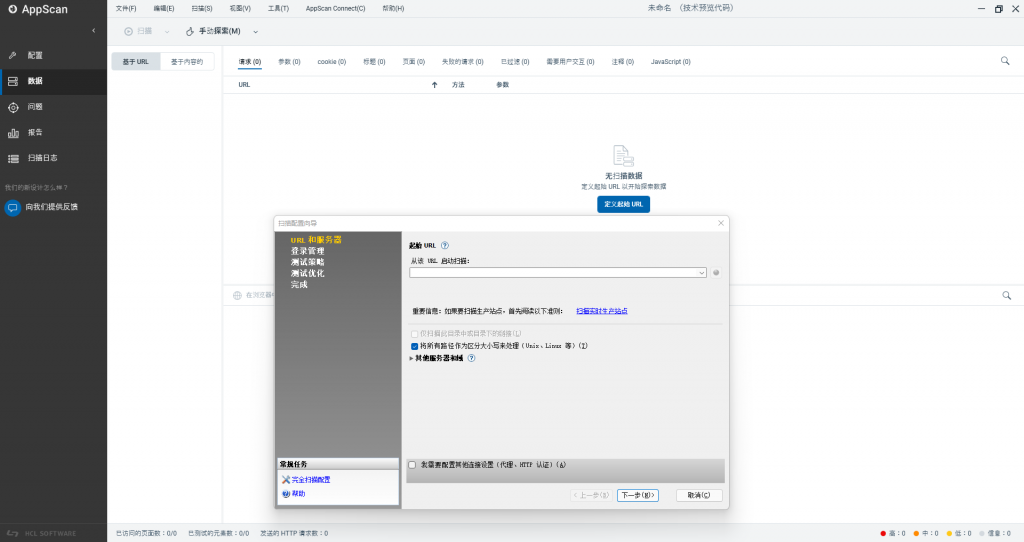Click the 手动探索 hand pointer icon
The height and width of the screenshot is (542, 1024).
190,31
